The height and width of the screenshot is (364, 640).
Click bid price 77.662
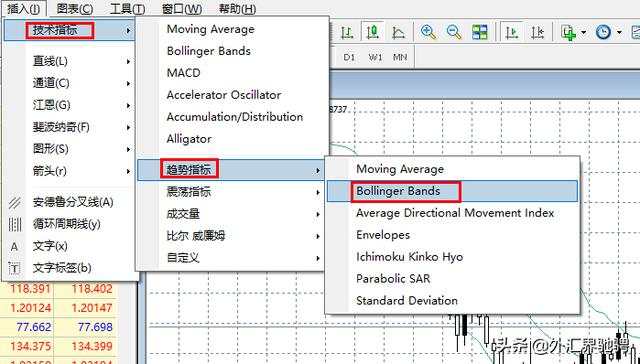[x=33, y=327]
